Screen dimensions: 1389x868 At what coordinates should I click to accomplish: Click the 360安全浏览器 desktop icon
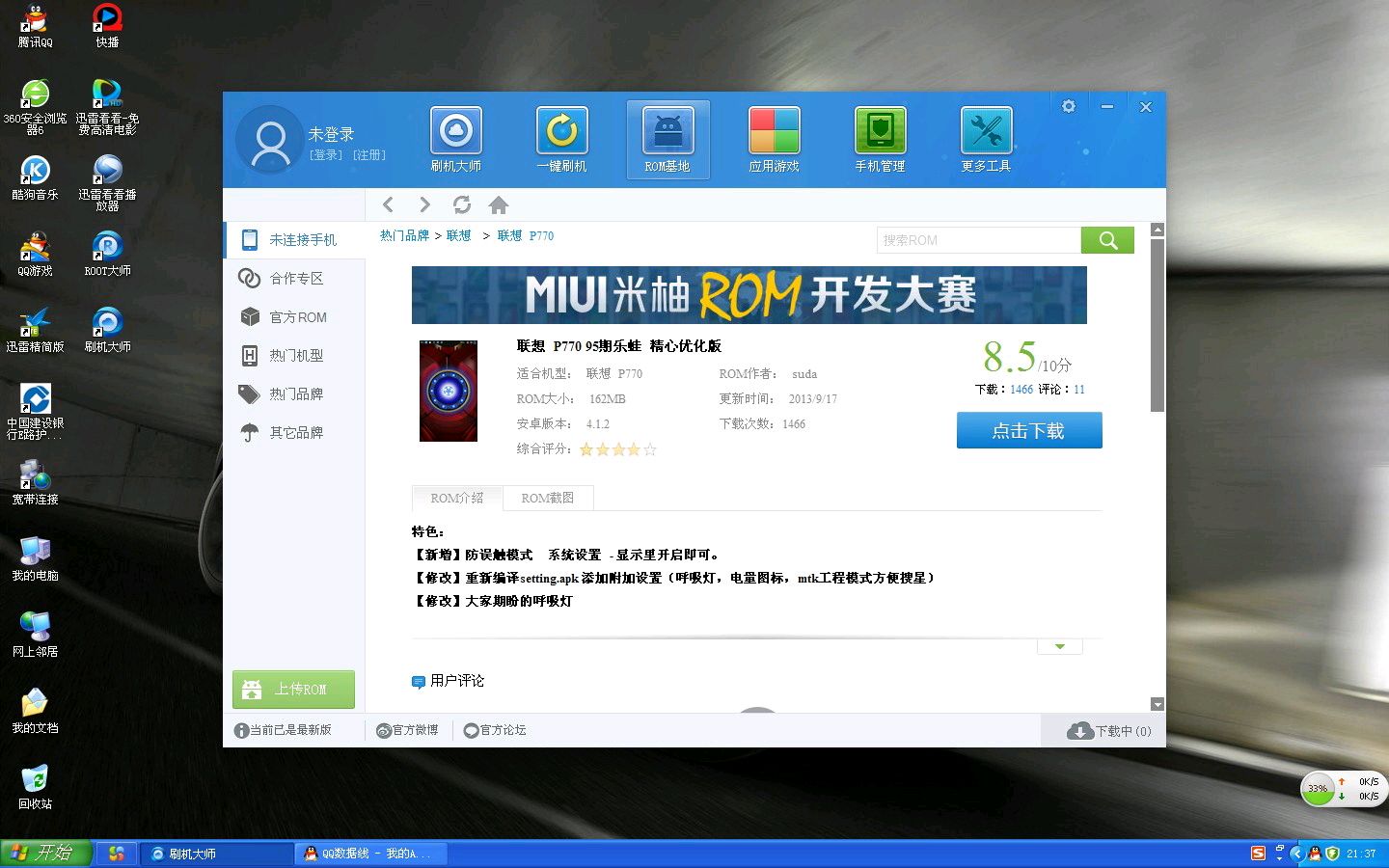(x=36, y=107)
